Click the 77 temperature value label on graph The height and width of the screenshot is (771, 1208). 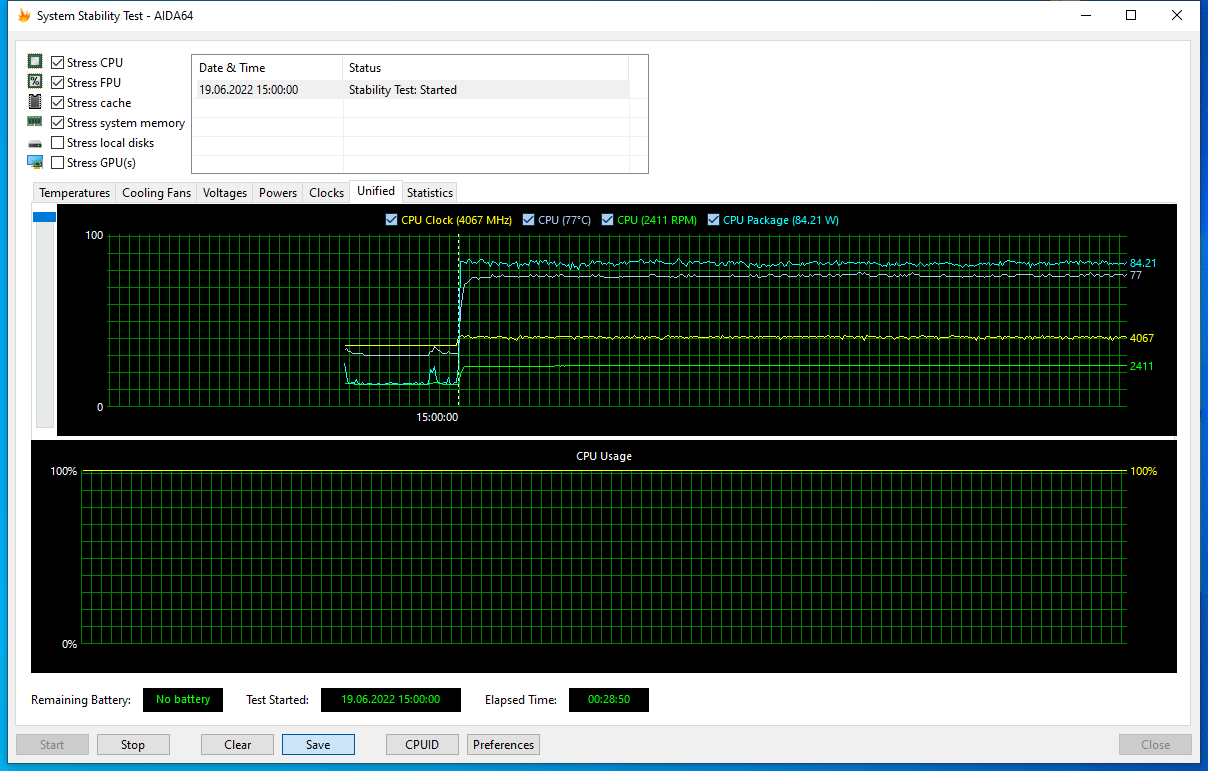[1136, 275]
